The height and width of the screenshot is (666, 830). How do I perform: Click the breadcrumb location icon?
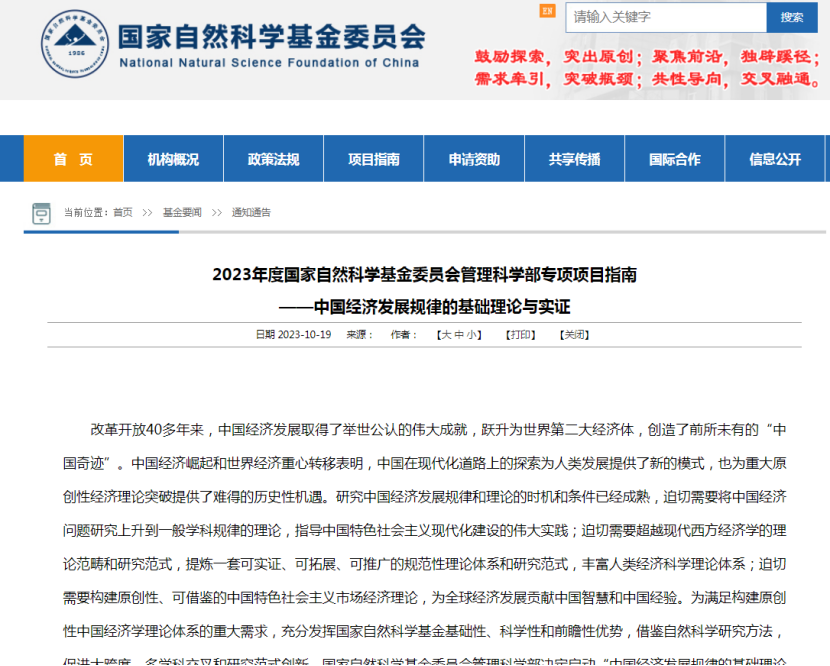coord(41,213)
